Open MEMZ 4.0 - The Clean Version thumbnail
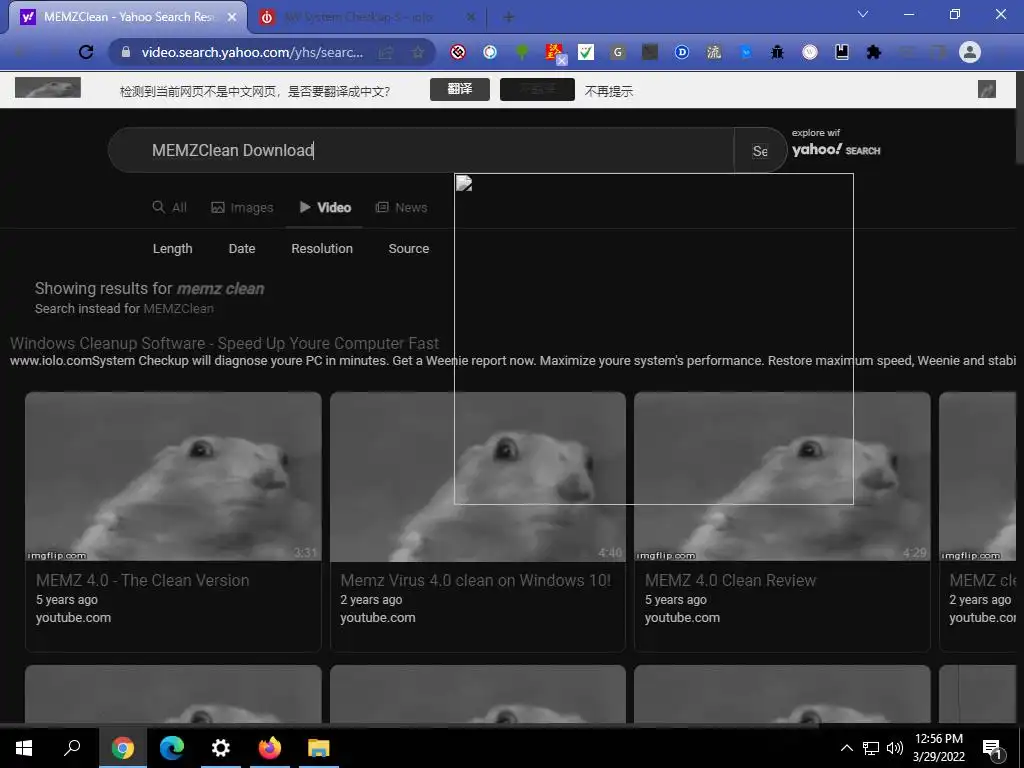The image size is (1024, 768). click(x=173, y=476)
